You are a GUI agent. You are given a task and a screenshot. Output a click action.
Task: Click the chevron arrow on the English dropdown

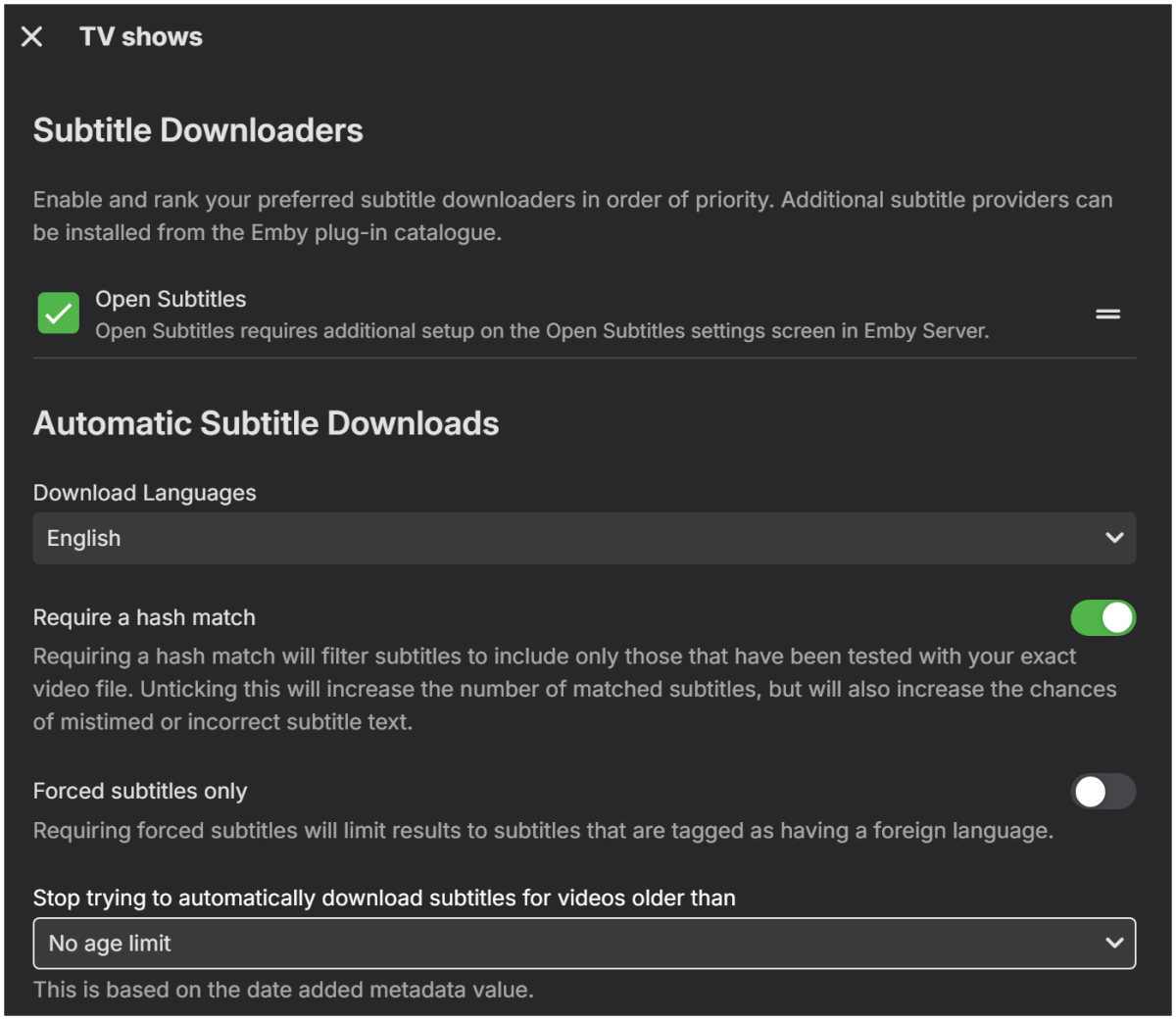pyautogui.click(x=1114, y=538)
